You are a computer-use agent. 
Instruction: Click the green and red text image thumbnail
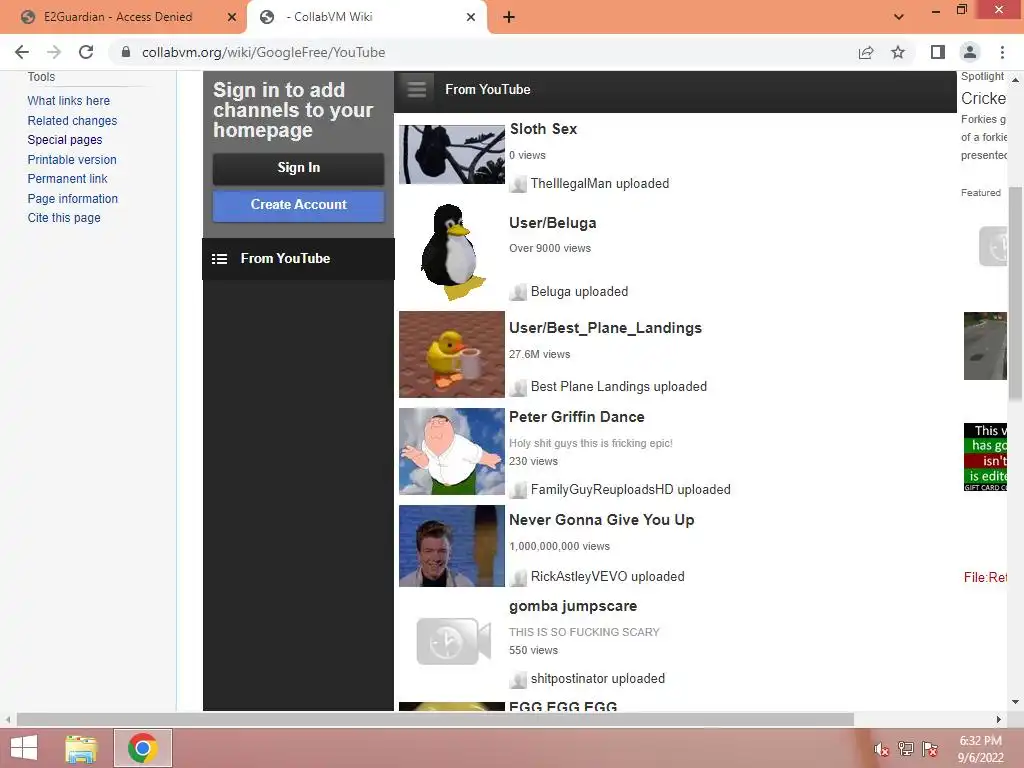[985, 457]
